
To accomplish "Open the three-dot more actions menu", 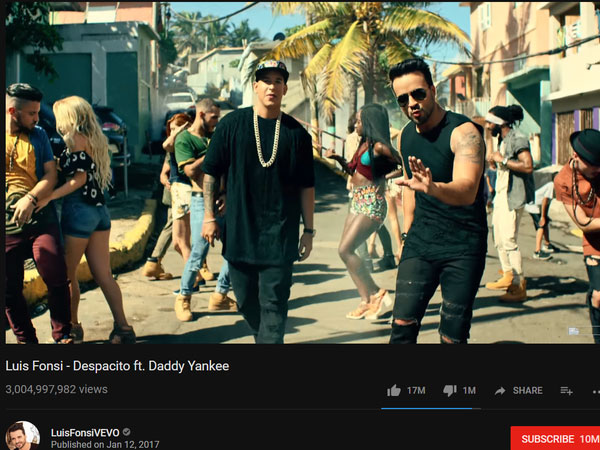I will tap(596, 391).
